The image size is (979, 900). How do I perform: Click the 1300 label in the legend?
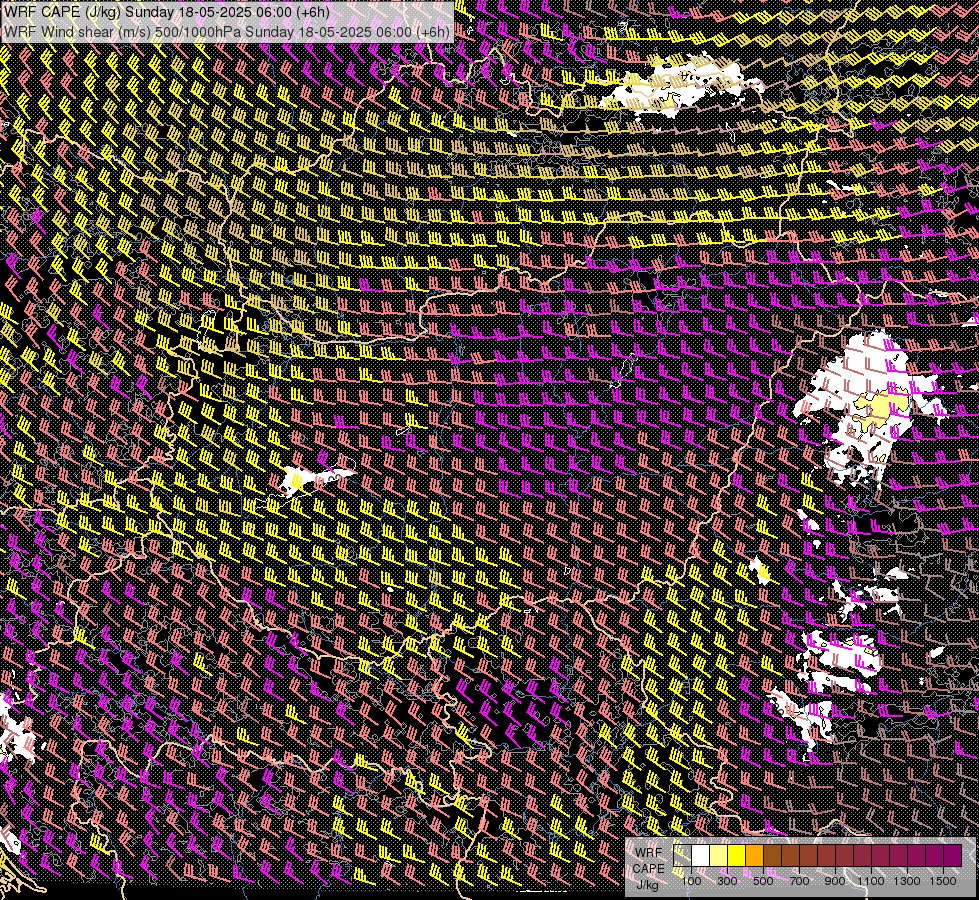[907, 881]
